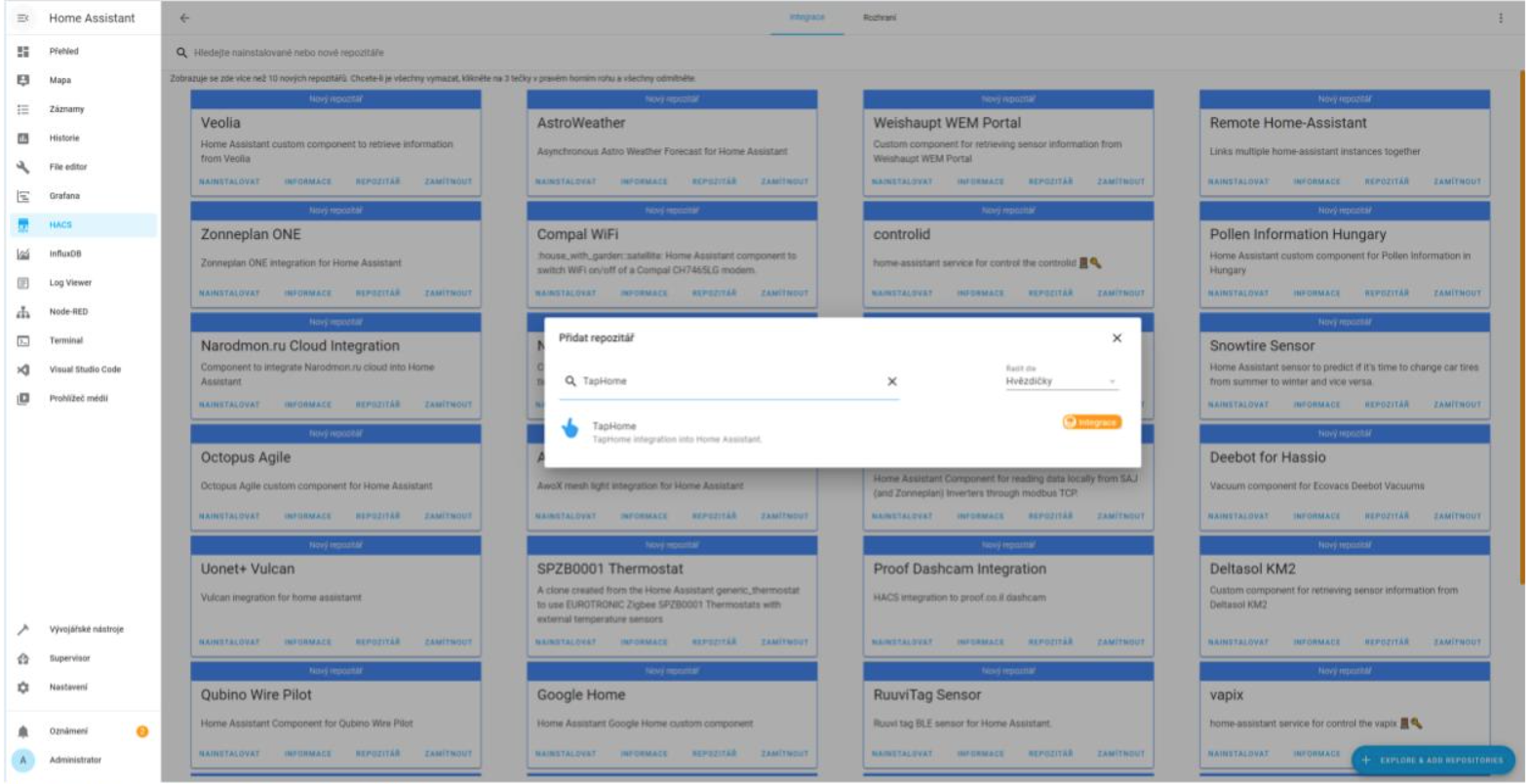Viewport: 1531px width, 784px height.
Task: Click the InfluxDB sidebar icon
Action: click(x=23, y=255)
